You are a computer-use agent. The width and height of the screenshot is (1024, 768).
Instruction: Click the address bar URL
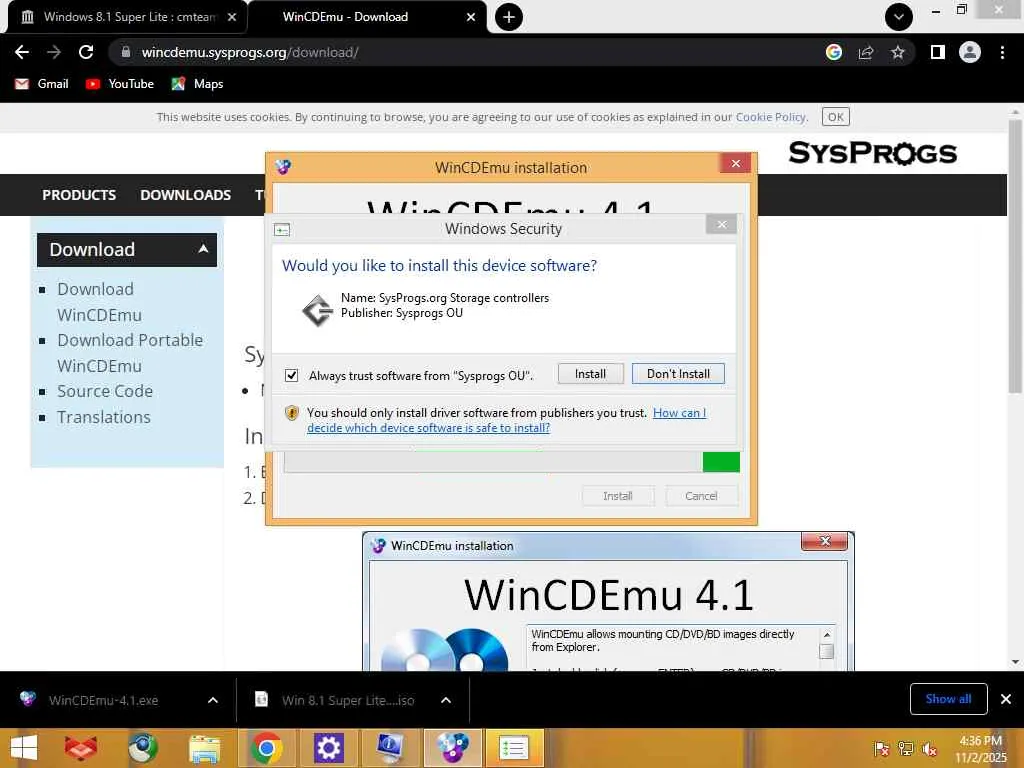pyautogui.click(x=249, y=52)
